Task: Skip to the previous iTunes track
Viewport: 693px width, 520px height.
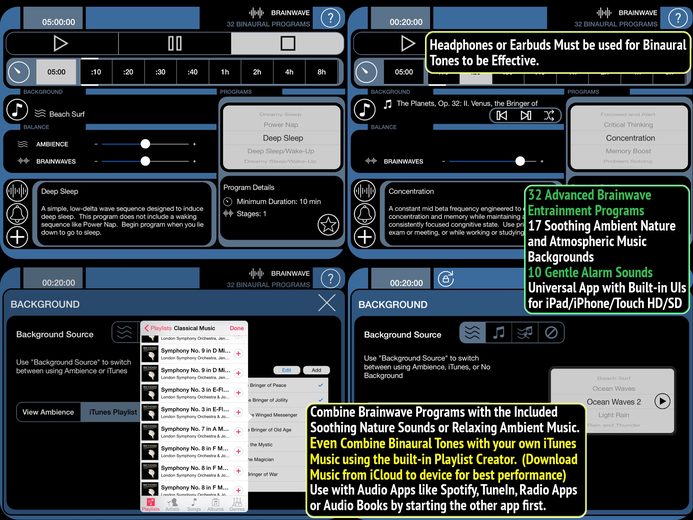Action: (x=502, y=116)
